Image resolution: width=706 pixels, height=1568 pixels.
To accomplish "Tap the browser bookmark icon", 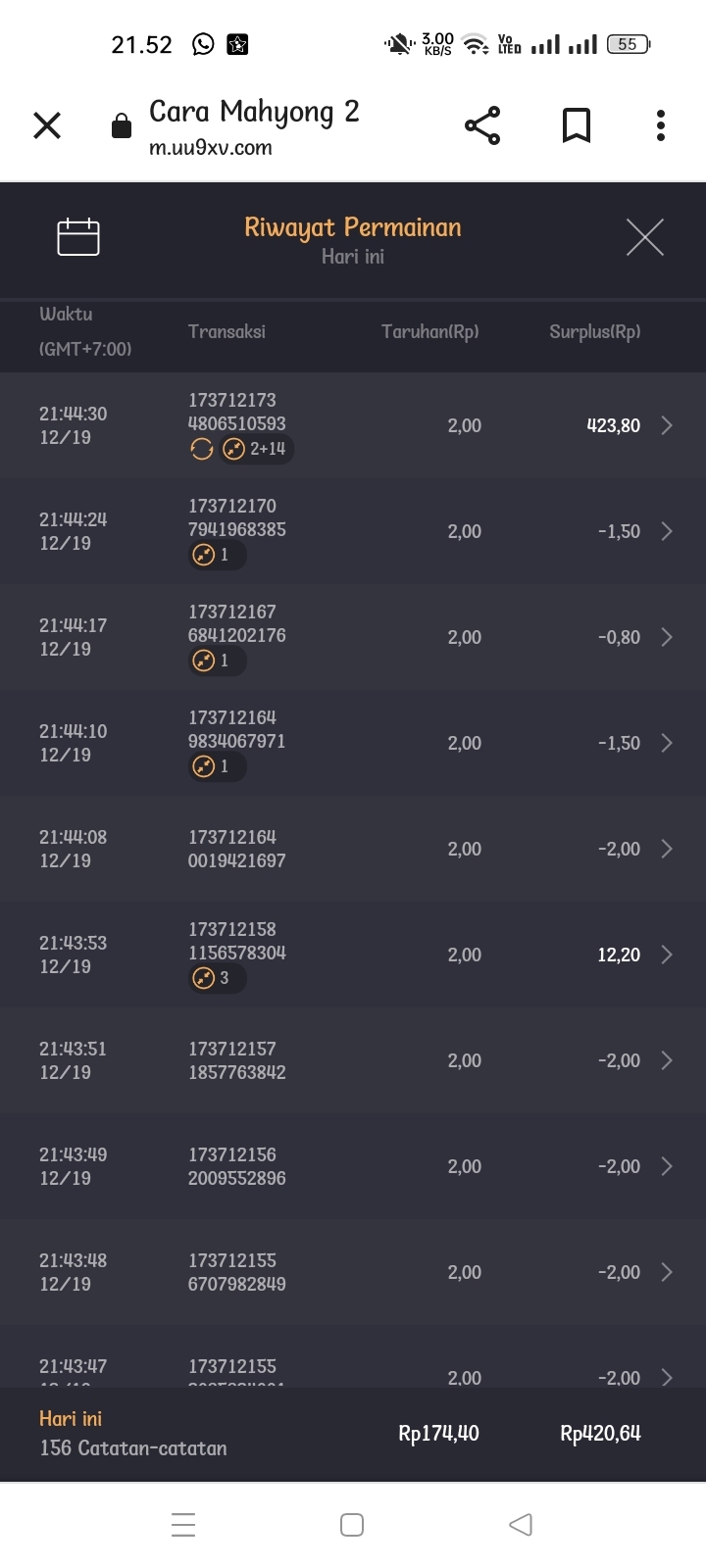I will tap(577, 125).
